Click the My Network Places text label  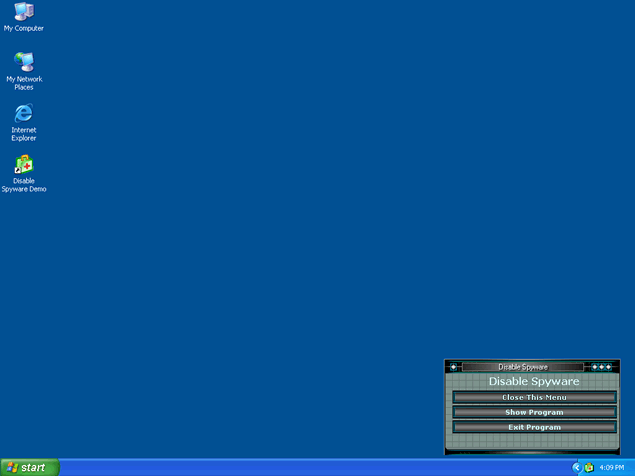pos(23,83)
